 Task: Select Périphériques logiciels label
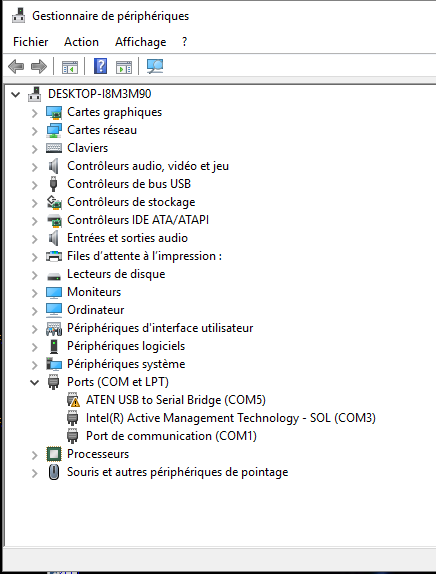(x=126, y=346)
